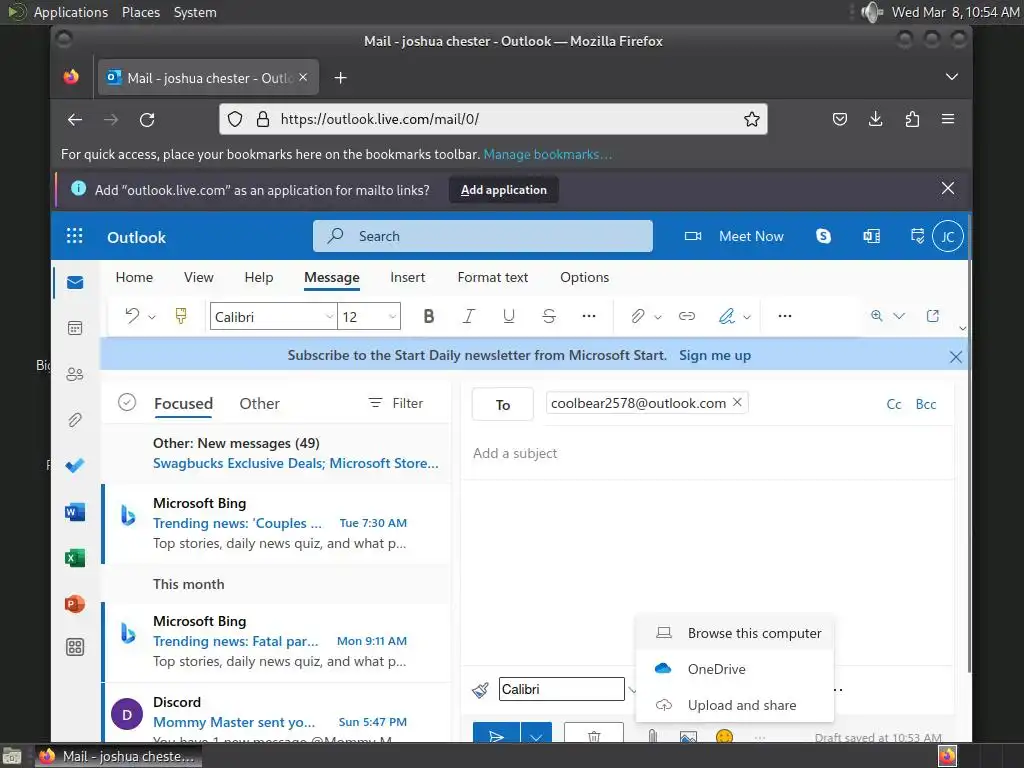Open Mail in the left sidebar
1024x768 pixels.
[x=75, y=282]
